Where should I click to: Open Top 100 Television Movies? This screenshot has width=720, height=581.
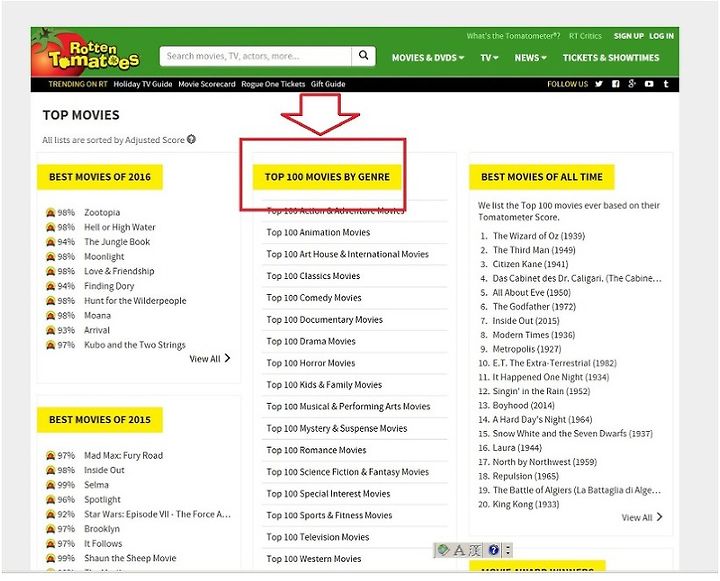tap(317, 537)
